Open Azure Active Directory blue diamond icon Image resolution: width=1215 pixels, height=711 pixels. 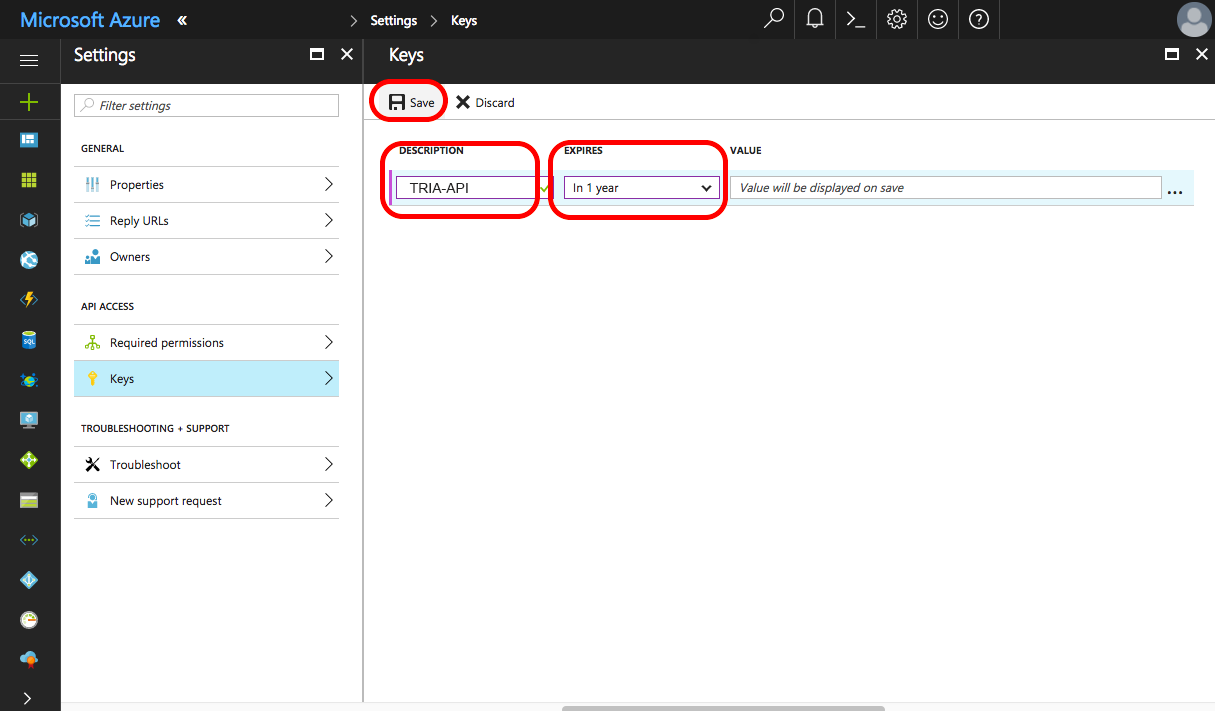point(29,580)
